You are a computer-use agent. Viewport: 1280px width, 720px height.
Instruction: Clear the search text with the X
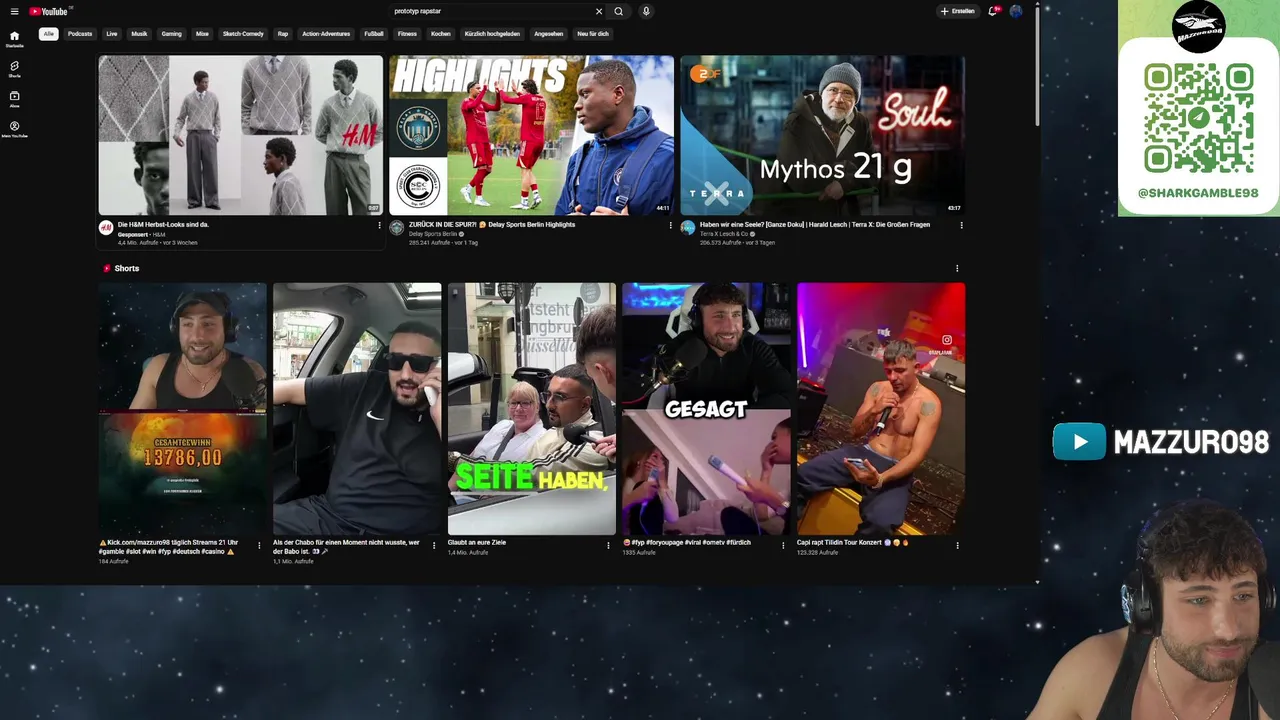click(599, 11)
